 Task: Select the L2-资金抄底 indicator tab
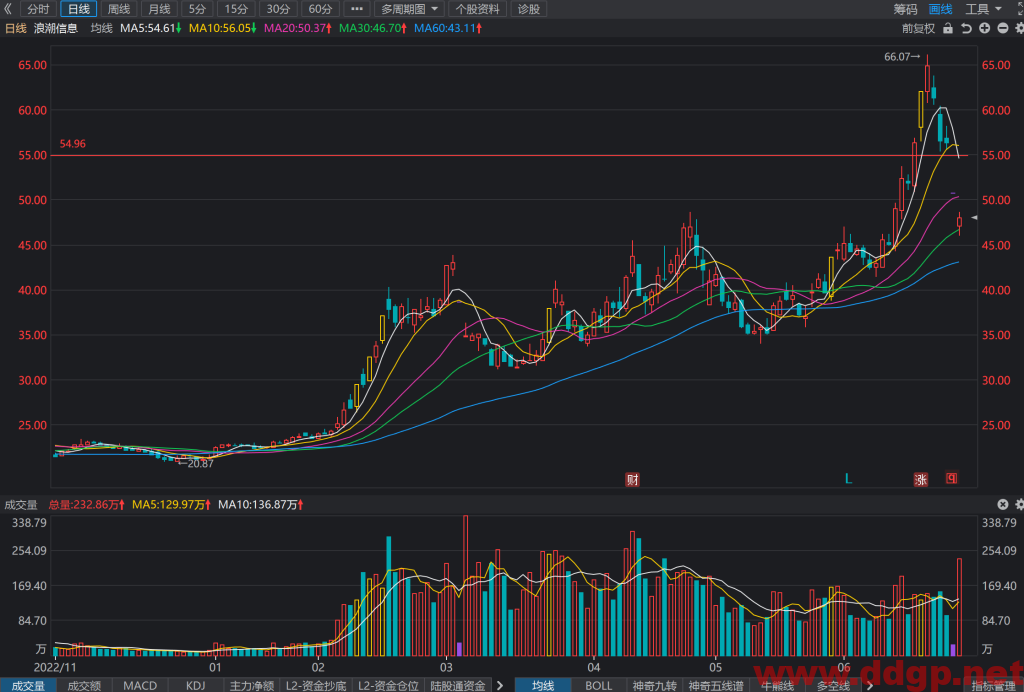coord(316,685)
